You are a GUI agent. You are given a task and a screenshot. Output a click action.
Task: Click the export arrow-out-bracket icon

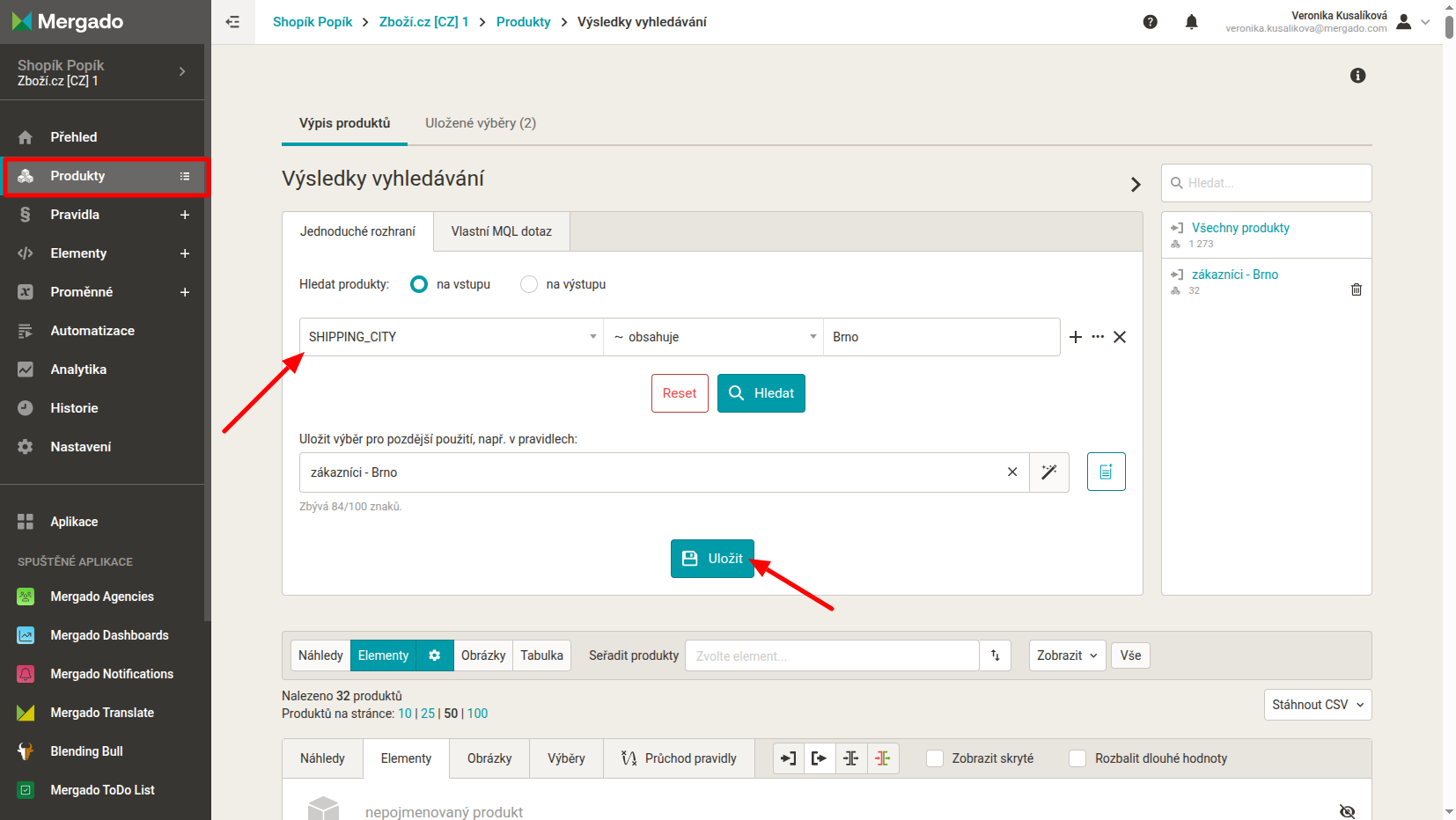pyautogui.click(x=820, y=758)
